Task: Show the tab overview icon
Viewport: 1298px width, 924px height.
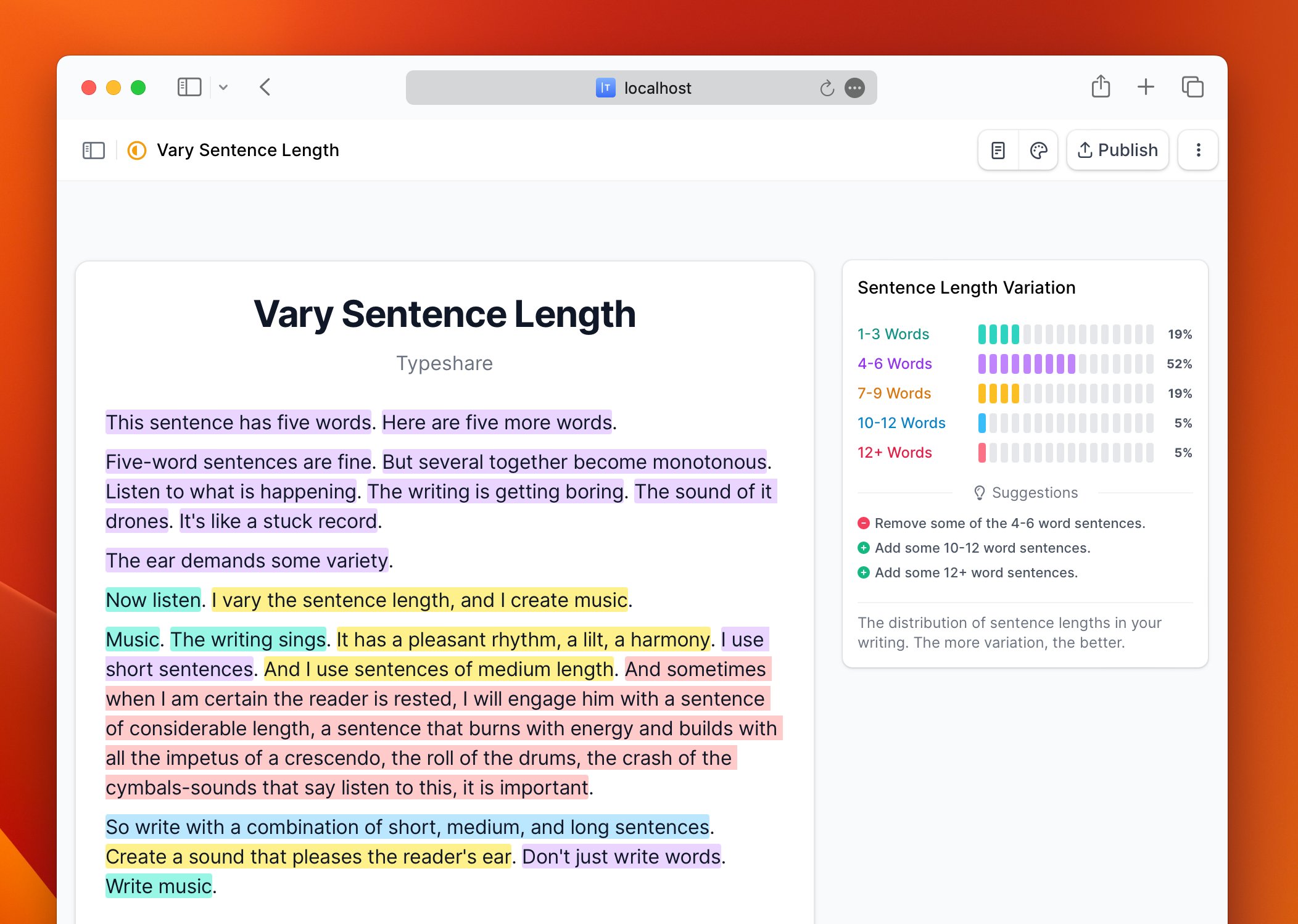Action: [1192, 86]
